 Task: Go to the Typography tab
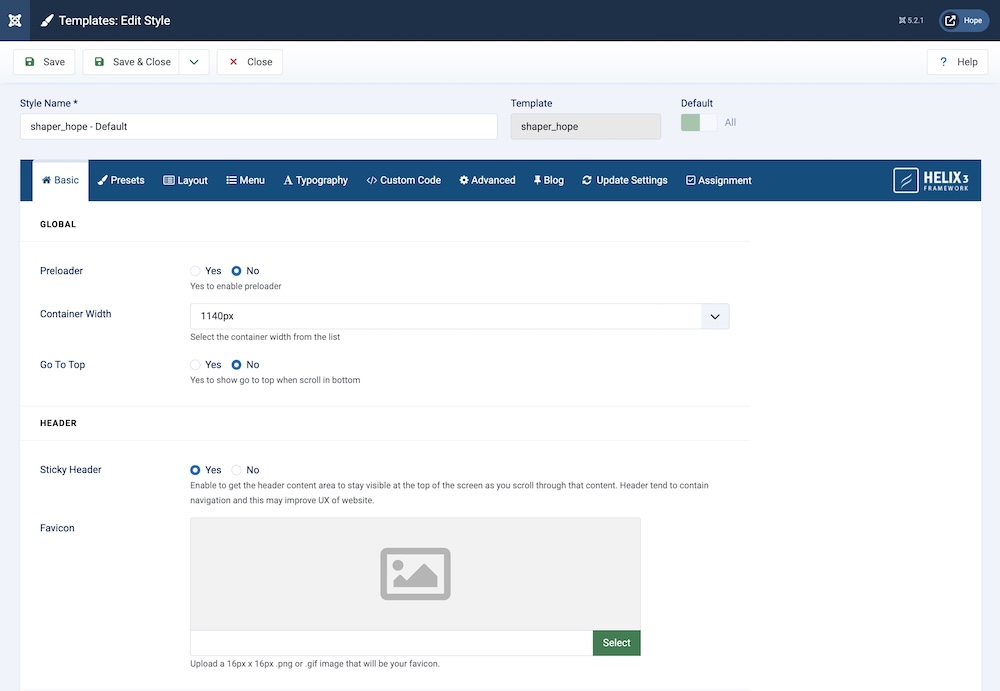315,181
